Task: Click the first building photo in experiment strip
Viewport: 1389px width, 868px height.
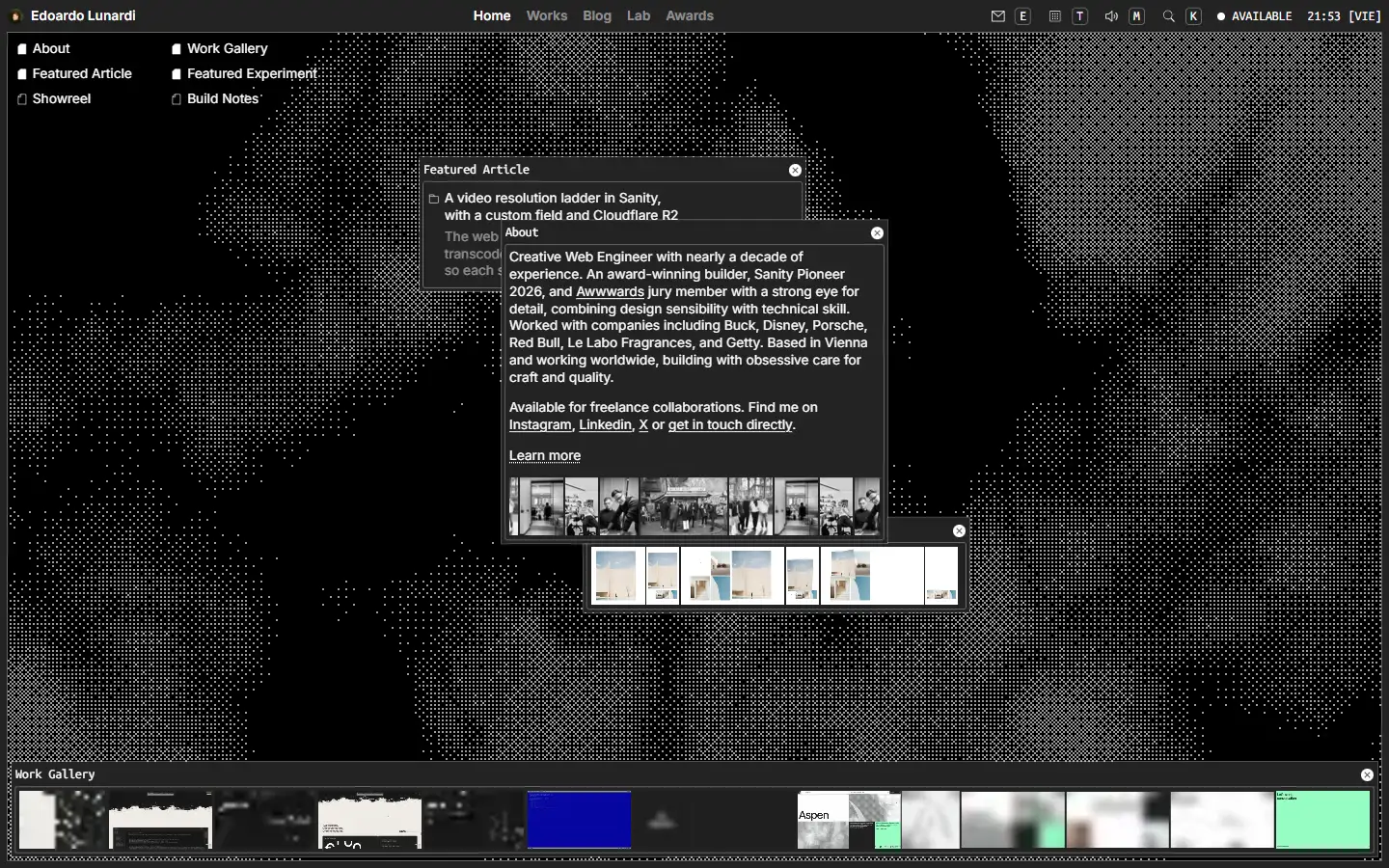Action: click(x=617, y=576)
